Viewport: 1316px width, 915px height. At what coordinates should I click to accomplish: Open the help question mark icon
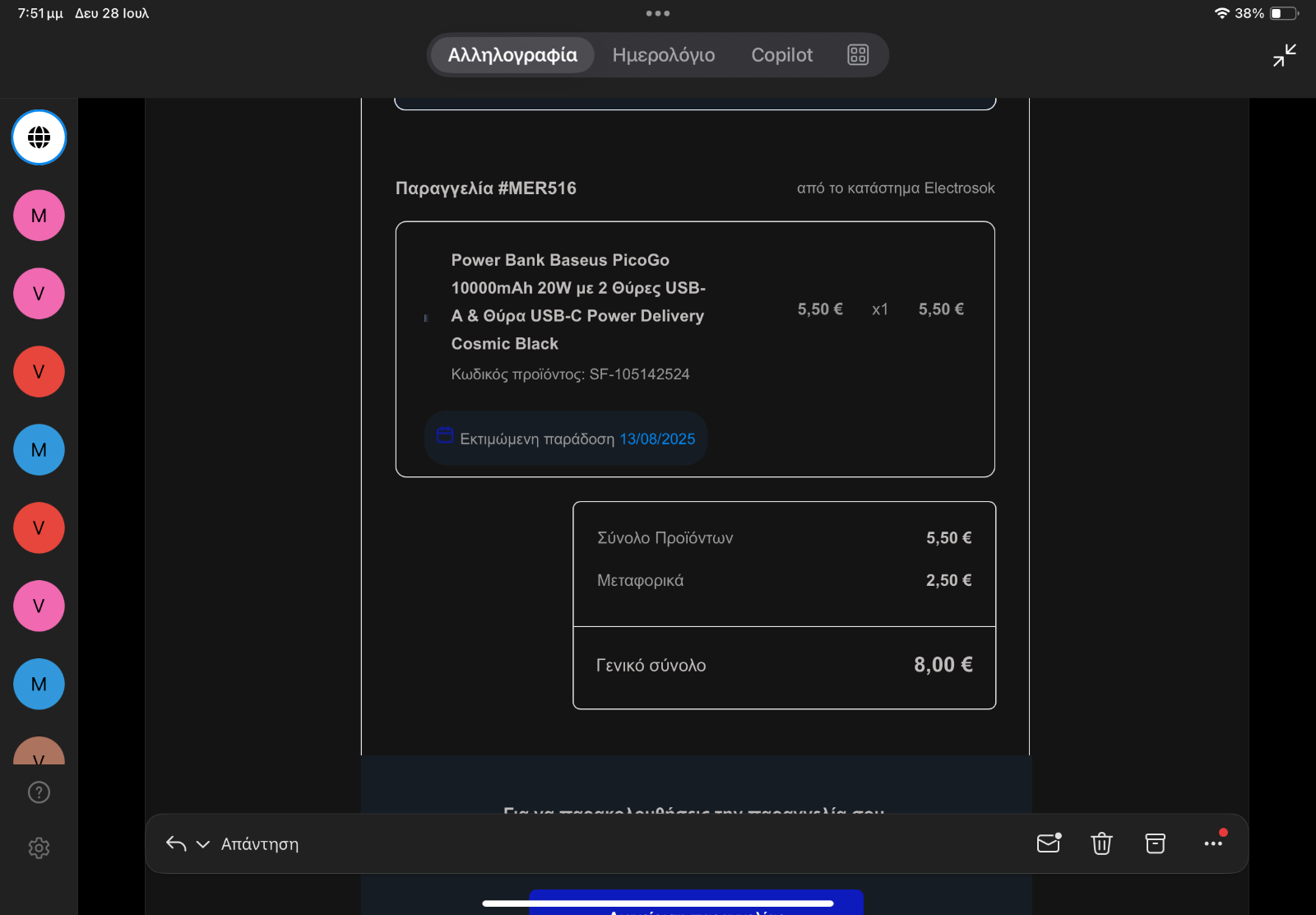pyautogui.click(x=39, y=792)
